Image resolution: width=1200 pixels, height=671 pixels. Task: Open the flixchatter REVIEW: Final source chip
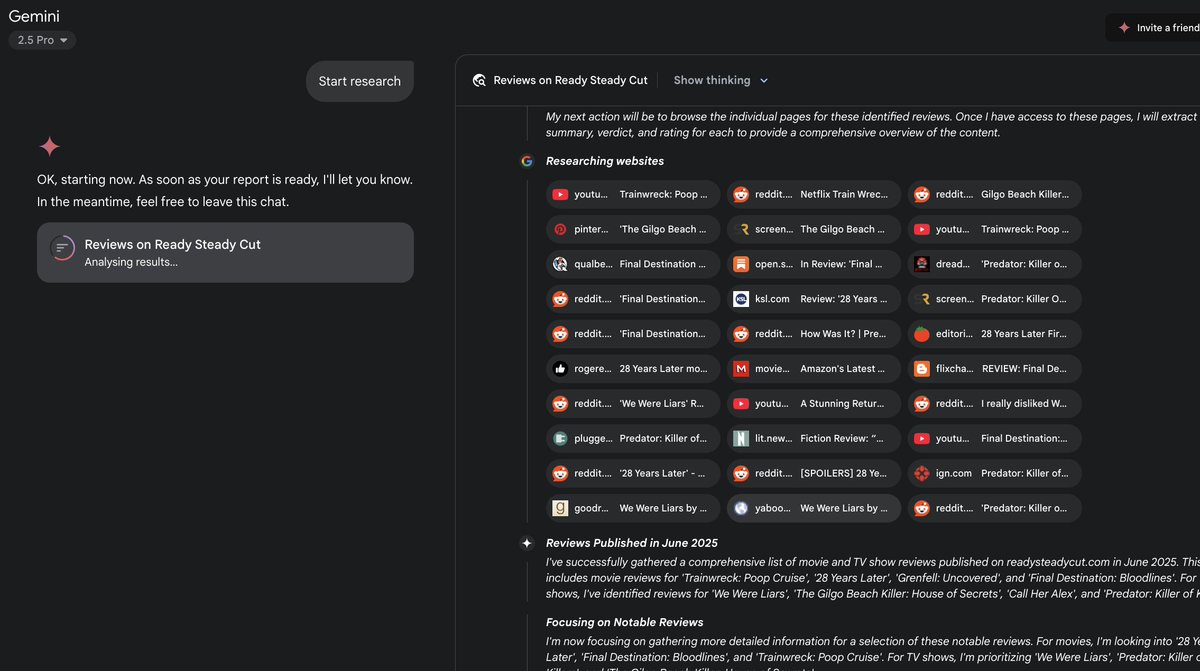pos(995,369)
